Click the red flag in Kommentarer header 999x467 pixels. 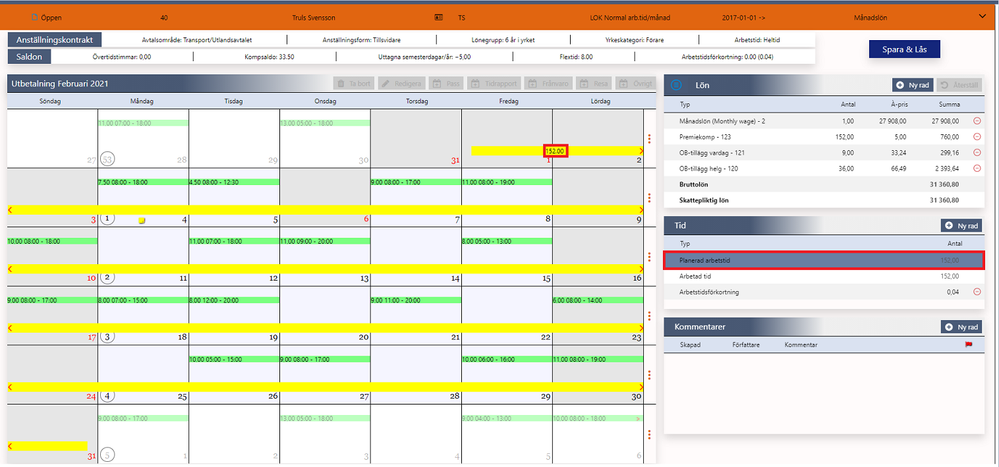click(x=970, y=345)
